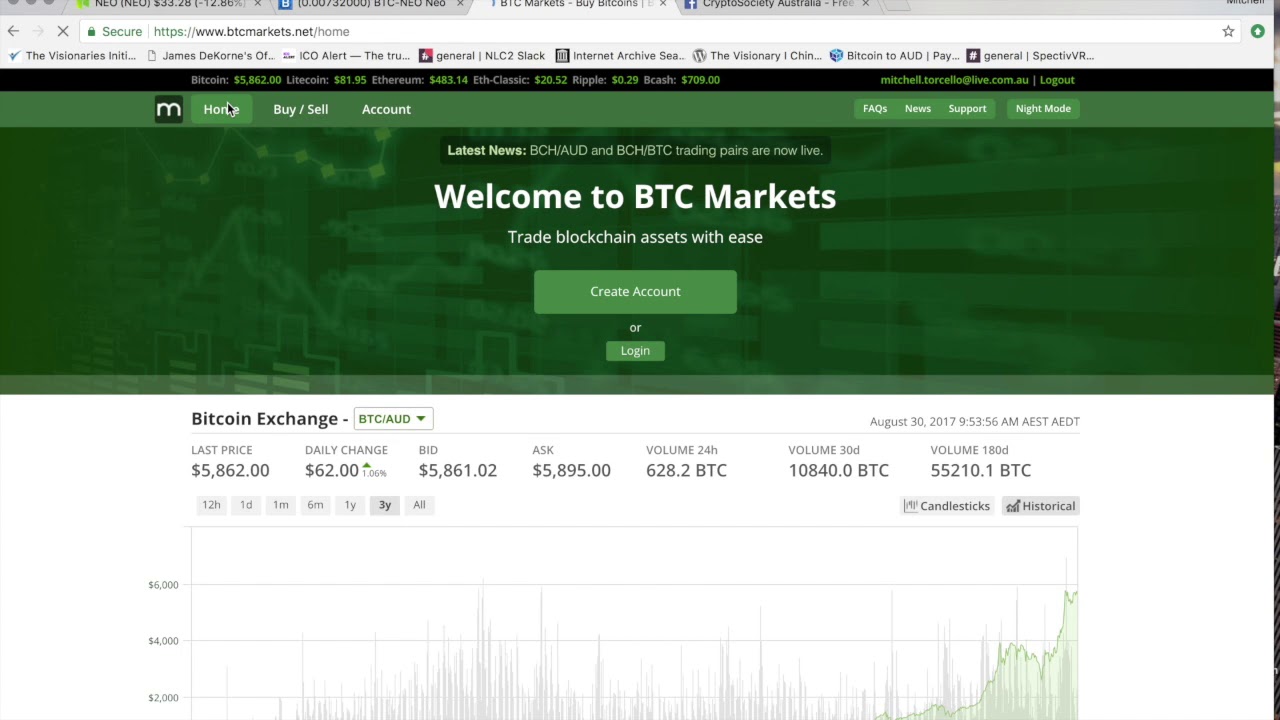The height and width of the screenshot is (720, 1280).
Task: Open the News page
Action: (918, 108)
